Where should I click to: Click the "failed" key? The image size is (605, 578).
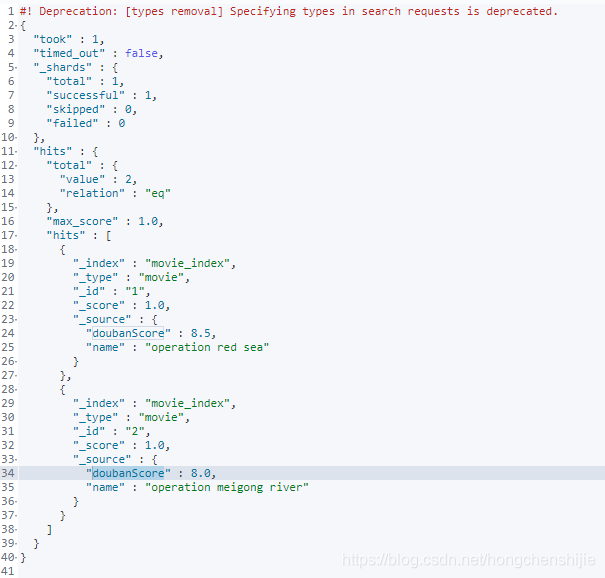tap(73, 123)
